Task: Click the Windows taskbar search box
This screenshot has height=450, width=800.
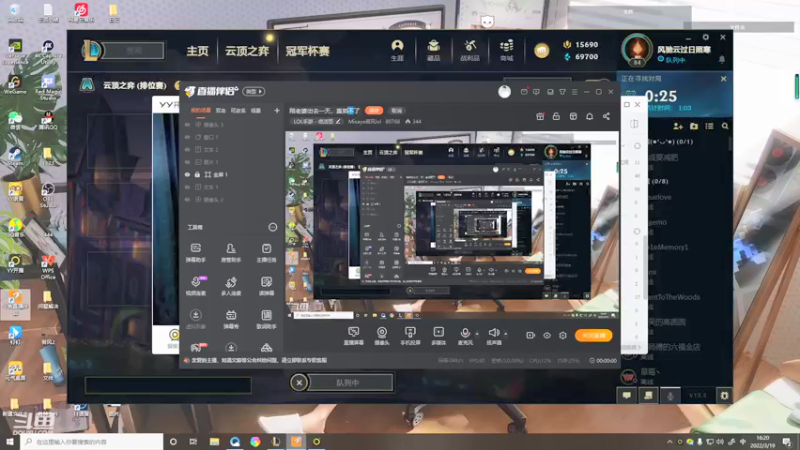Action: [x=92, y=442]
